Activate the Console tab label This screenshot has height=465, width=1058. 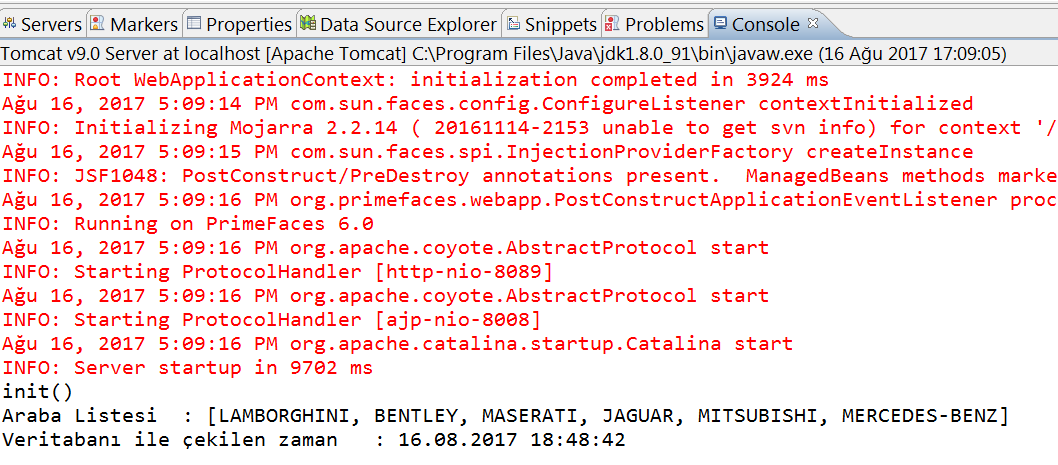[x=766, y=25]
